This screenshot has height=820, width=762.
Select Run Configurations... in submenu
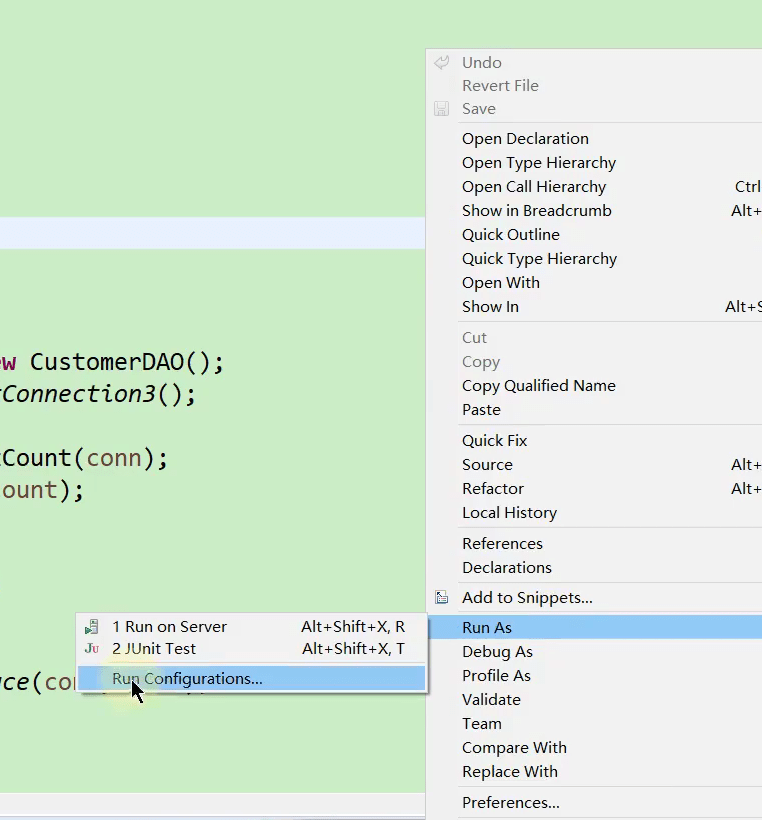click(x=187, y=679)
